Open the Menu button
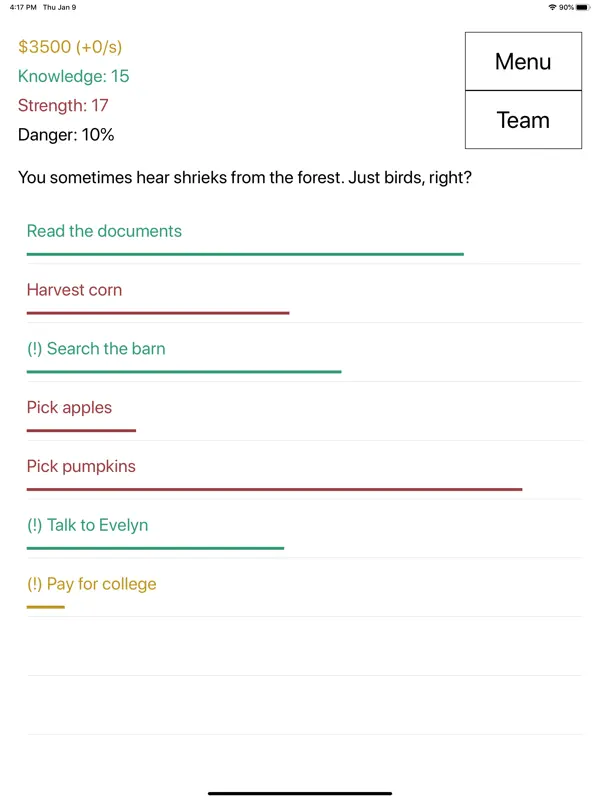600x800 pixels. click(523, 62)
